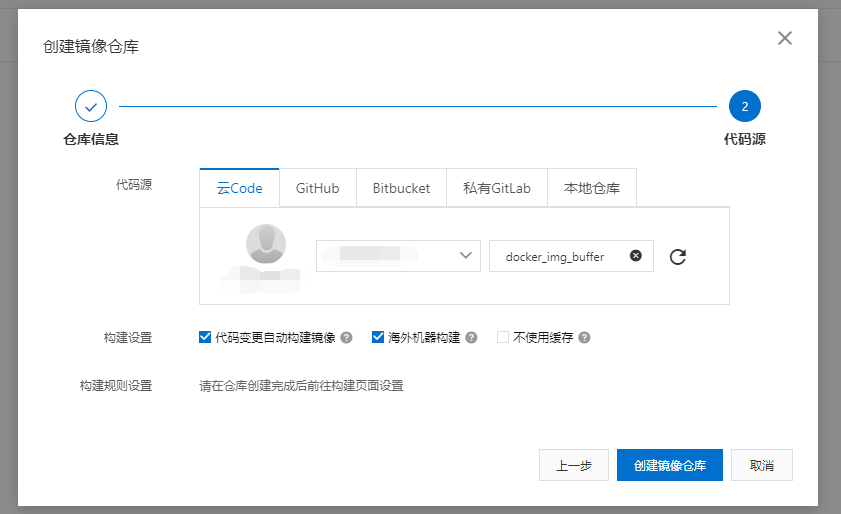Viewport: 841px width, 514px height.
Task: Click the 创建镜像仓库 button
Action: (670, 465)
